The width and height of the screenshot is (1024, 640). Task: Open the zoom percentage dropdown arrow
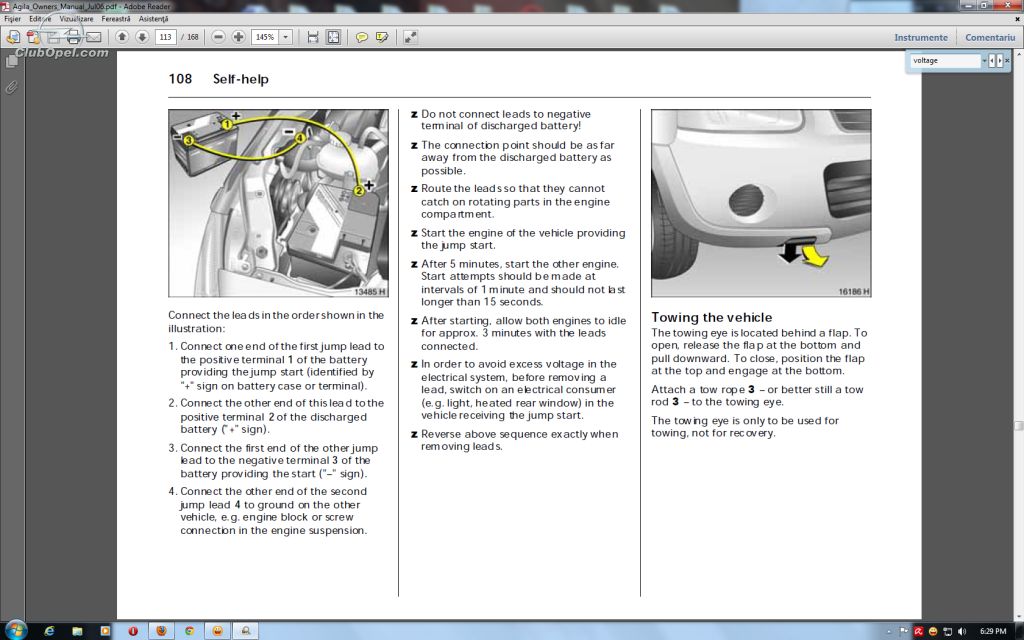coord(285,37)
